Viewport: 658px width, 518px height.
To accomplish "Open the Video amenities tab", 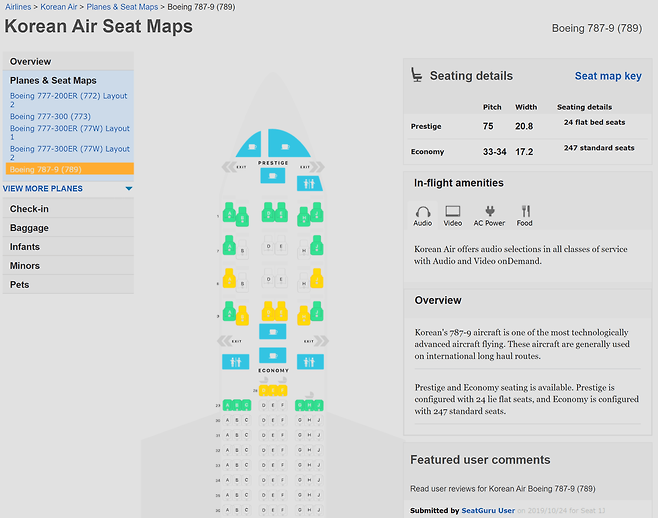I will [453, 216].
